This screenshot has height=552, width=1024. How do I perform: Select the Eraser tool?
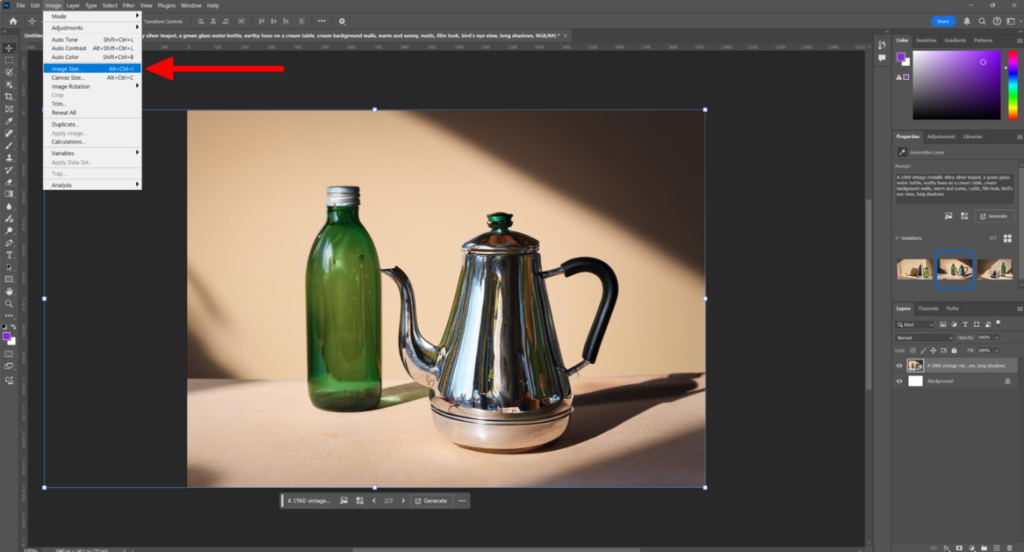(9, 182)
